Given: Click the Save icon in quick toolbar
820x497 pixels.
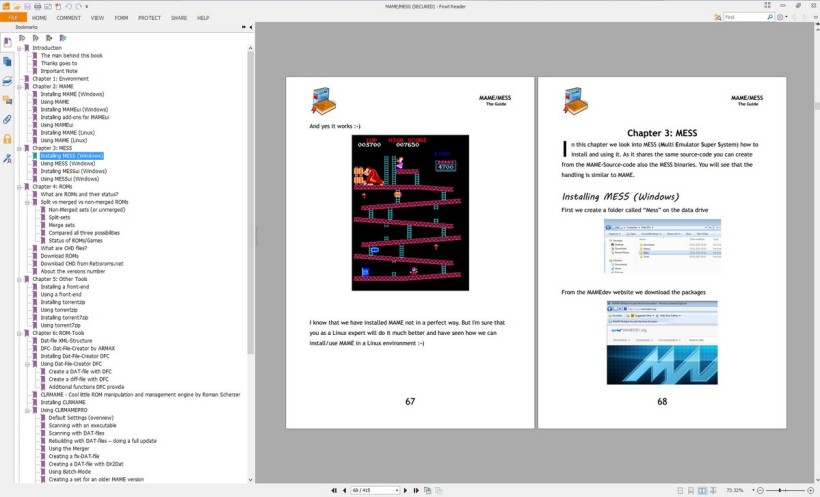Looking at the screenshot, I should [x=27, y=6].
